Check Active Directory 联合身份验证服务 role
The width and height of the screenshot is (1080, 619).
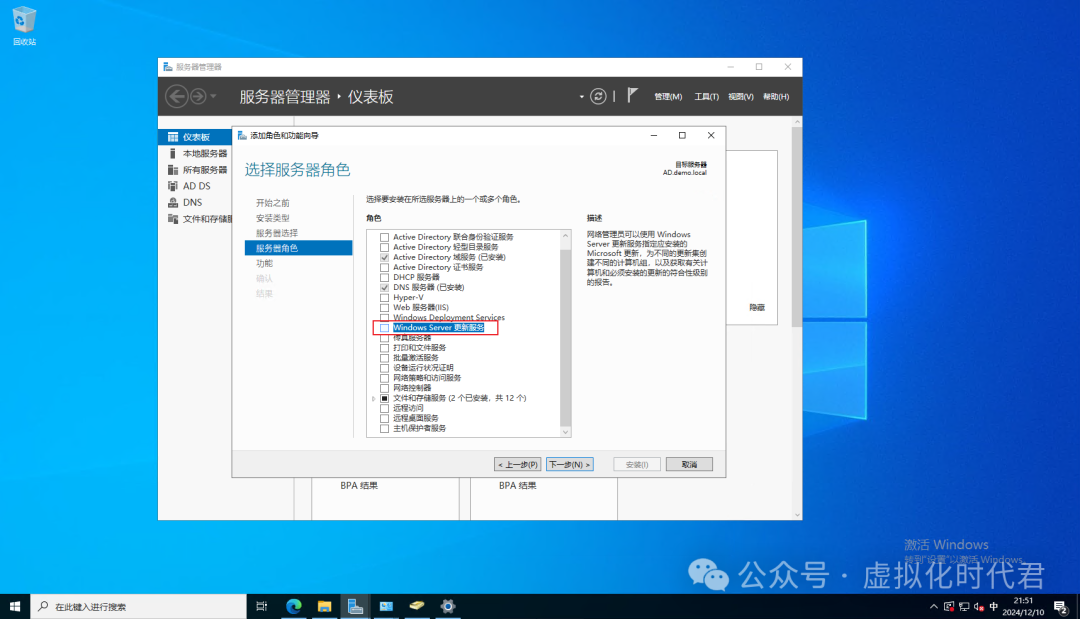point(384,237)
